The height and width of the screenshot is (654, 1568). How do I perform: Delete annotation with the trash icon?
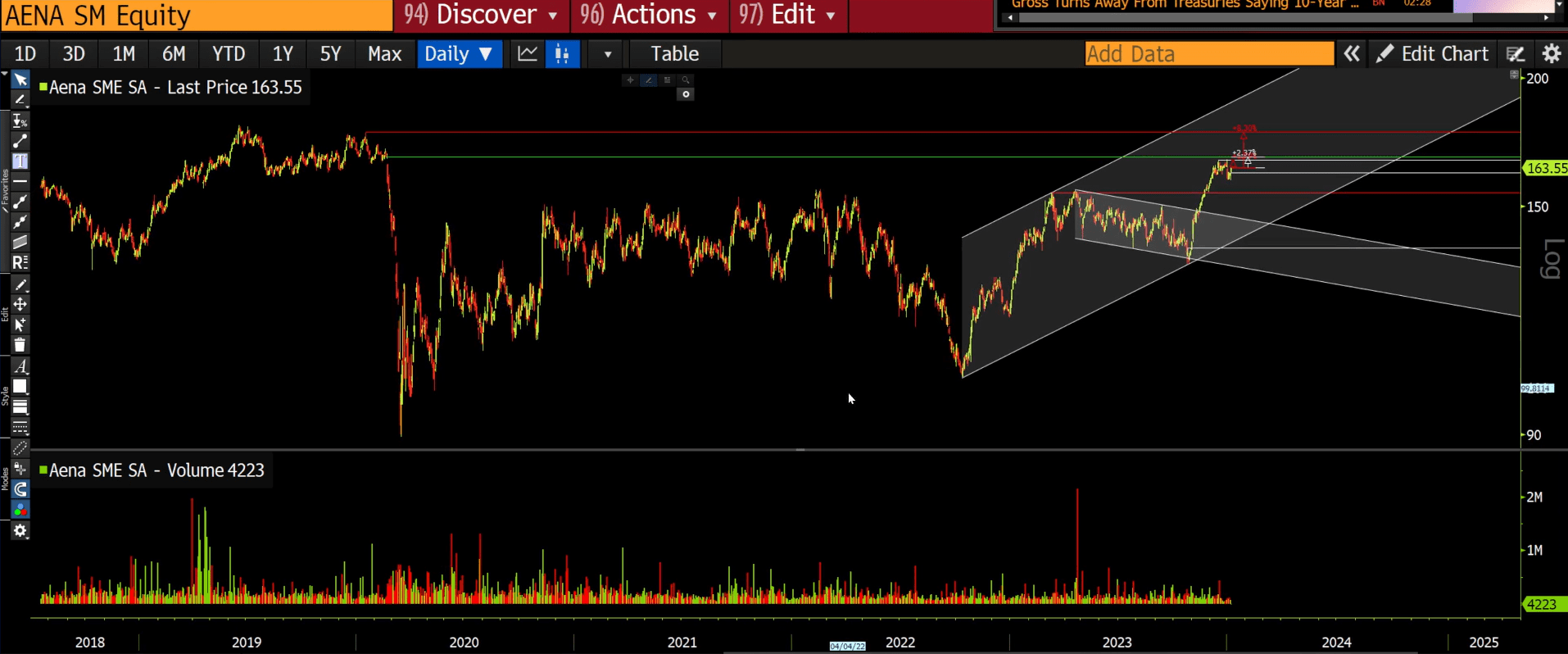(20, 345)
